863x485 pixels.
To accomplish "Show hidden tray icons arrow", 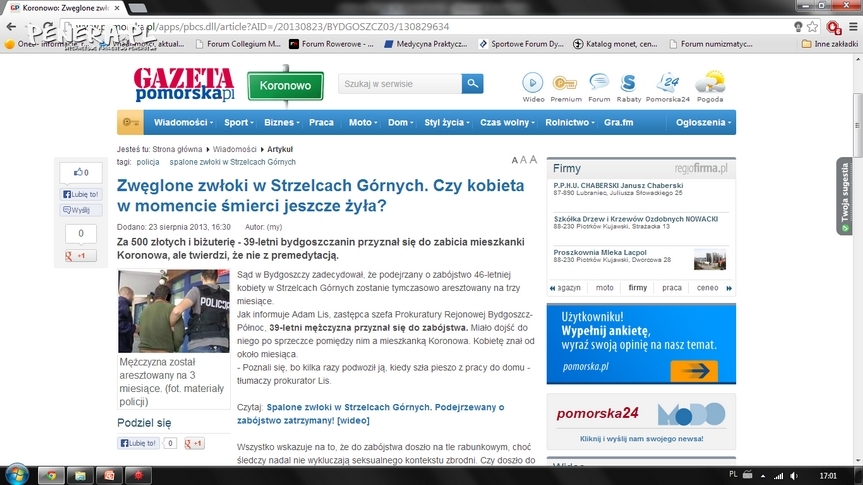I will (763, 476).
